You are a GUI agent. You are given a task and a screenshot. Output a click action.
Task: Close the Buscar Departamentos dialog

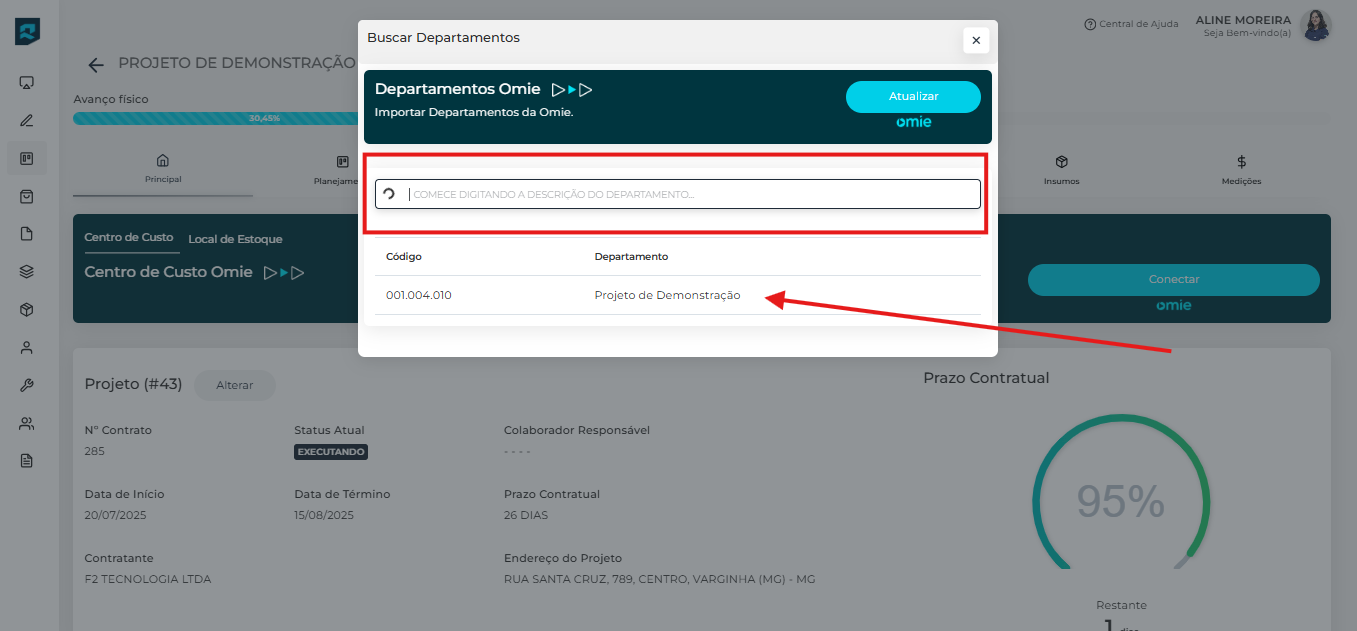[976, 40]
